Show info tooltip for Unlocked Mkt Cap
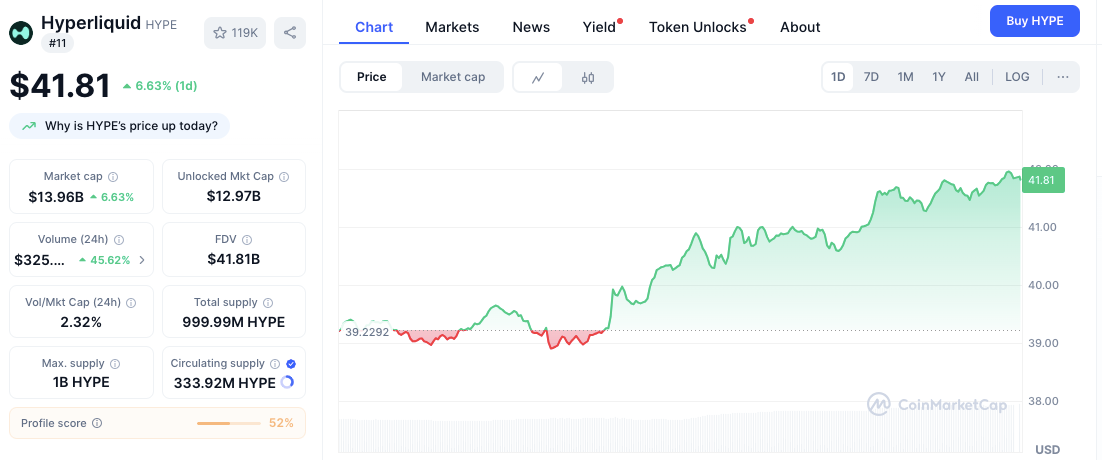The image size is (1102, 460). pyautogui.click(x=284, y=176)
